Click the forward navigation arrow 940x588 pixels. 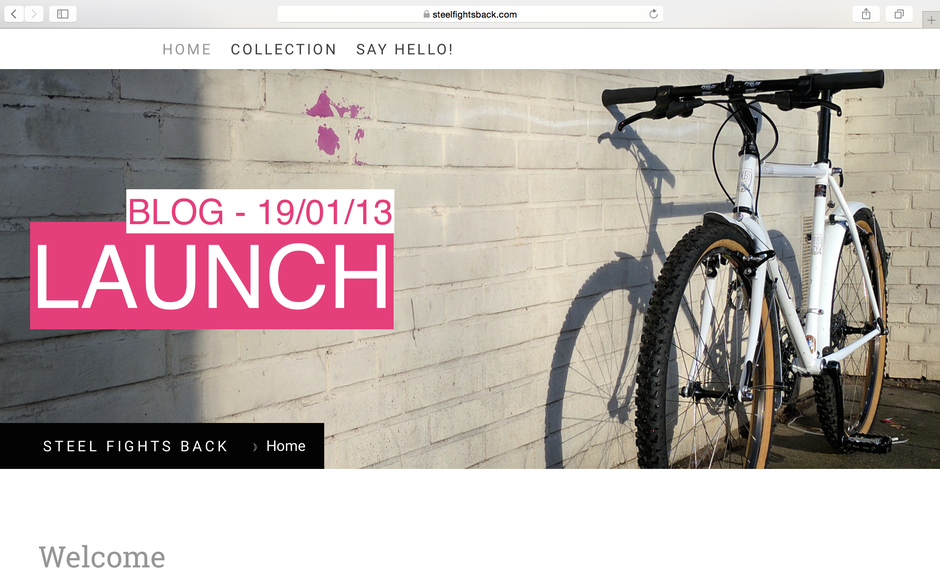pos(34,14)
